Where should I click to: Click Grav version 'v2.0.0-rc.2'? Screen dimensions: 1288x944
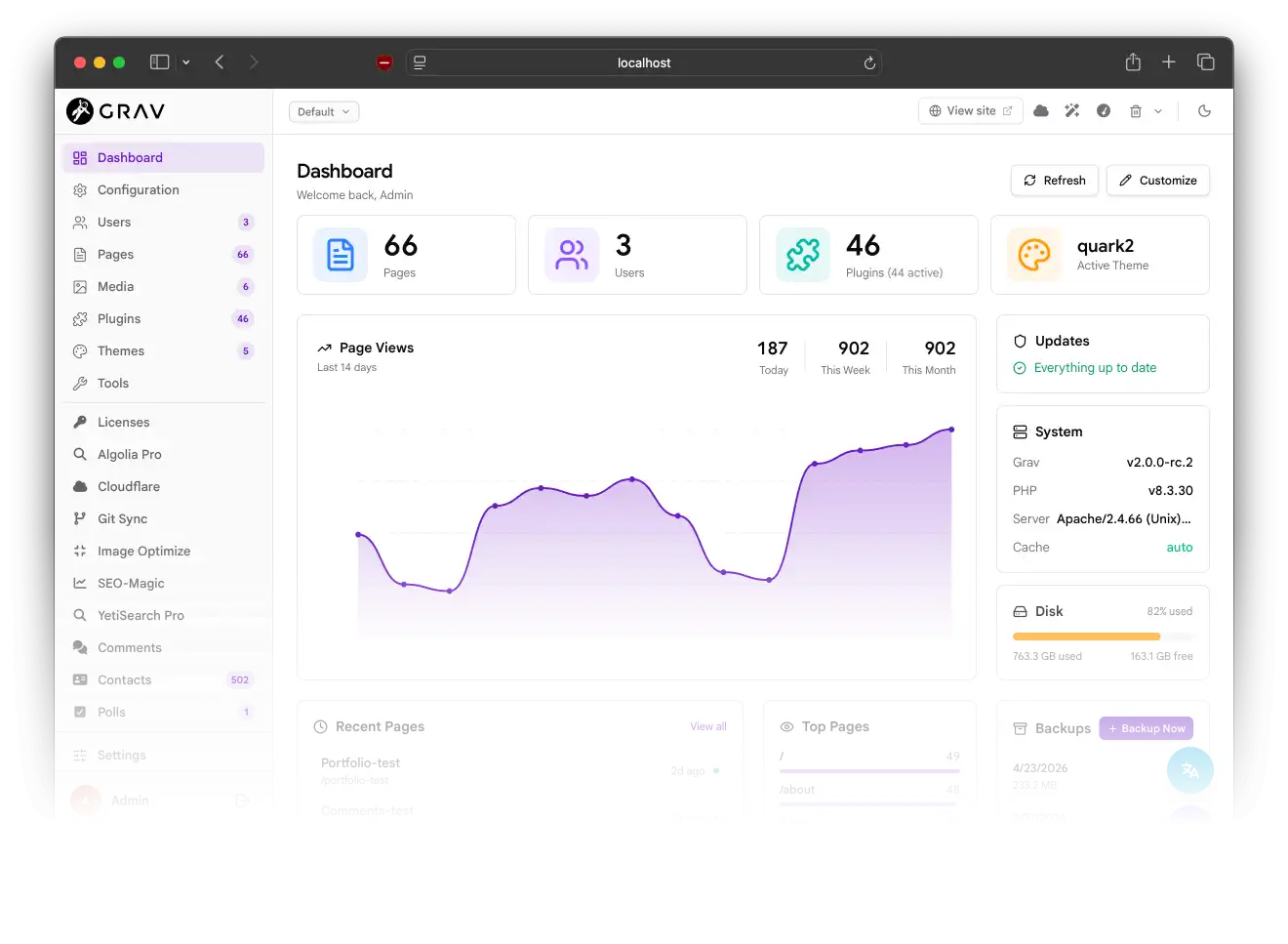coord(1160,463)
